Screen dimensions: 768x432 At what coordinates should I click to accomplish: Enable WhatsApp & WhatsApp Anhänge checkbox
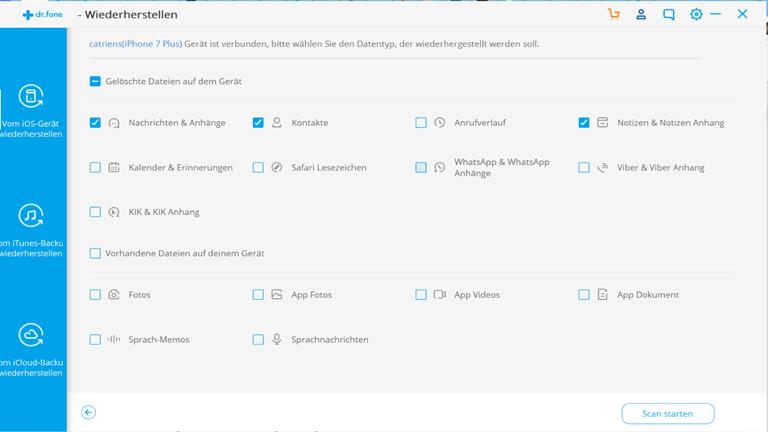pos(421,167)
